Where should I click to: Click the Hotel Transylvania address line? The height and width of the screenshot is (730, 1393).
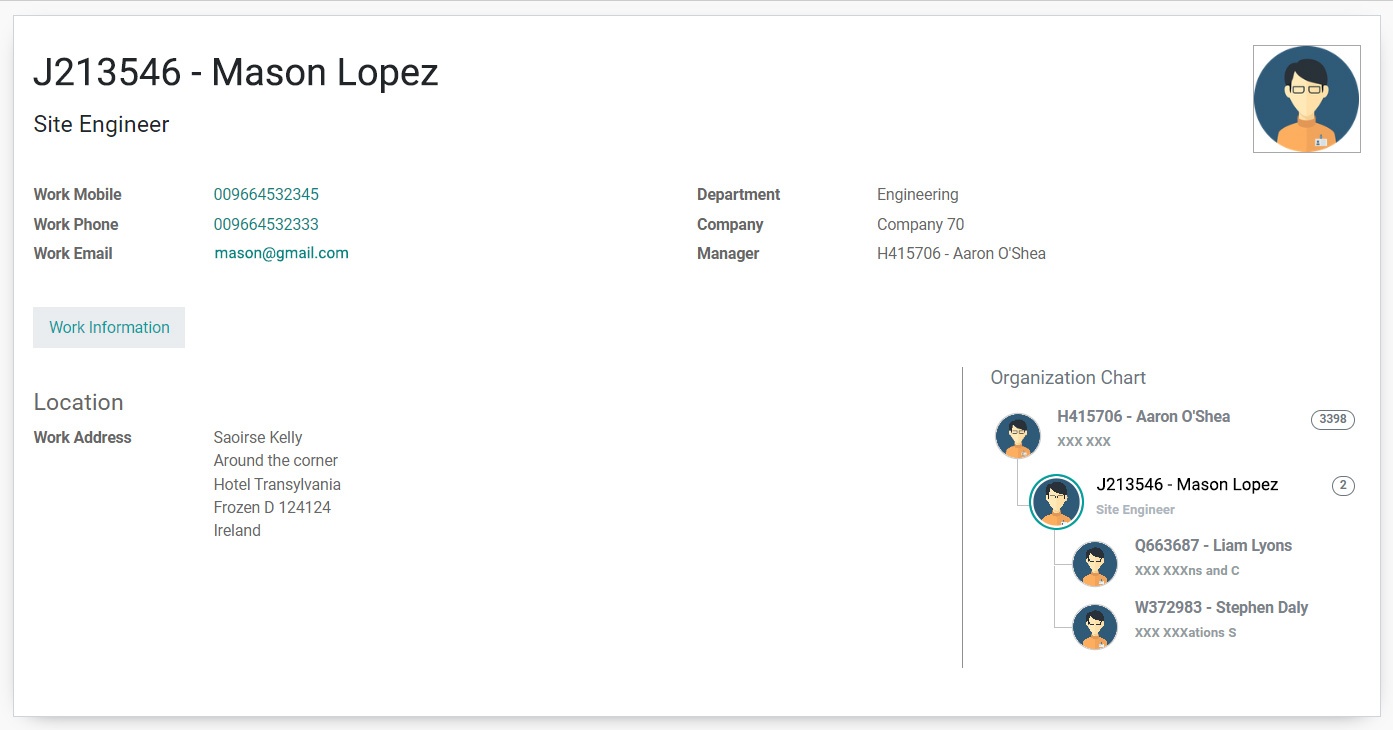[x=277, y=484]
